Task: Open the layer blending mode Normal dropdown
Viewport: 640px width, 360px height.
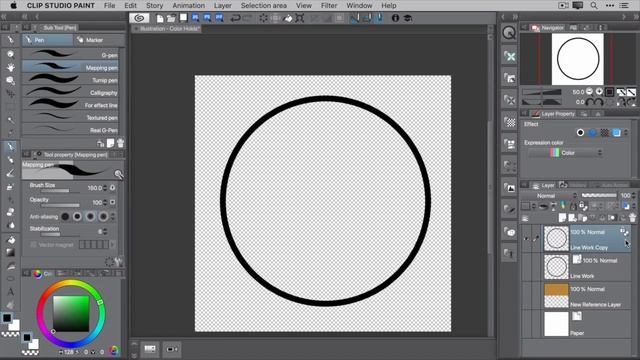Action: 549,196
